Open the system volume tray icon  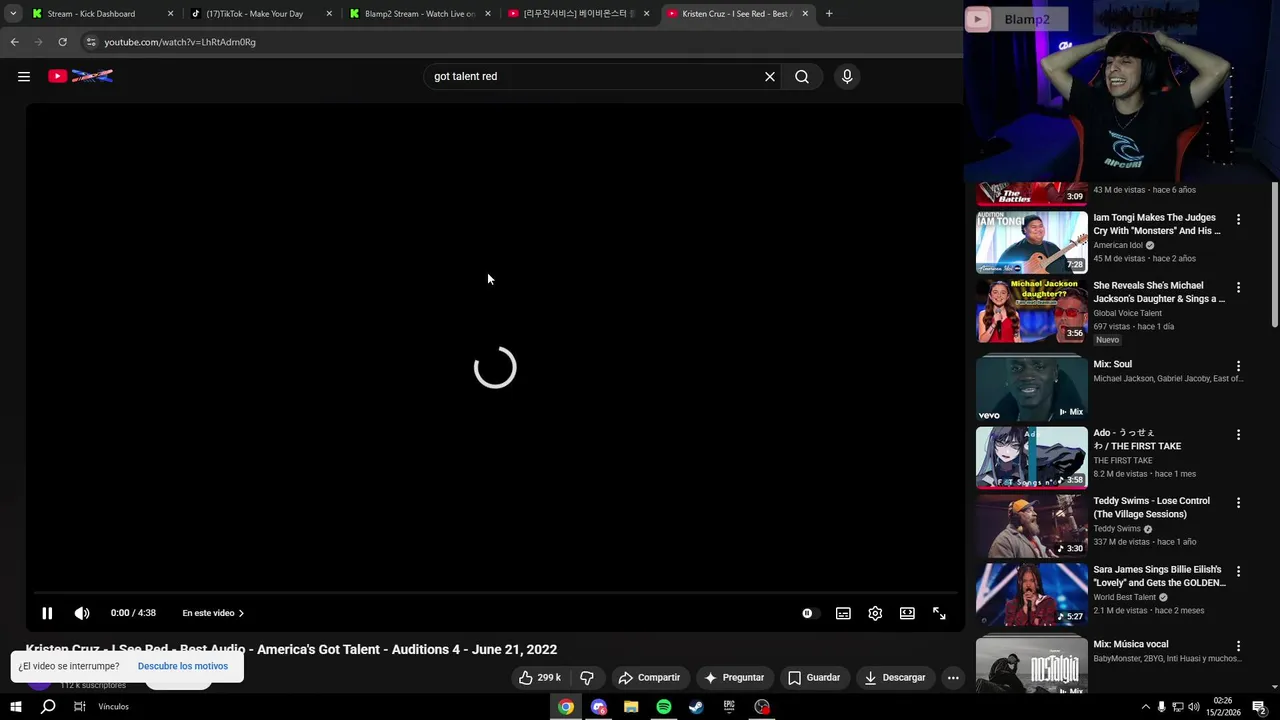pos(1193,707)
